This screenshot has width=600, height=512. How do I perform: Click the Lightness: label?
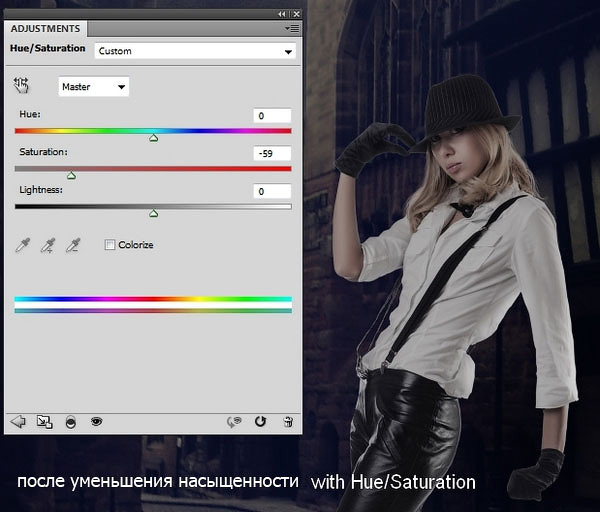pos(41,189)
